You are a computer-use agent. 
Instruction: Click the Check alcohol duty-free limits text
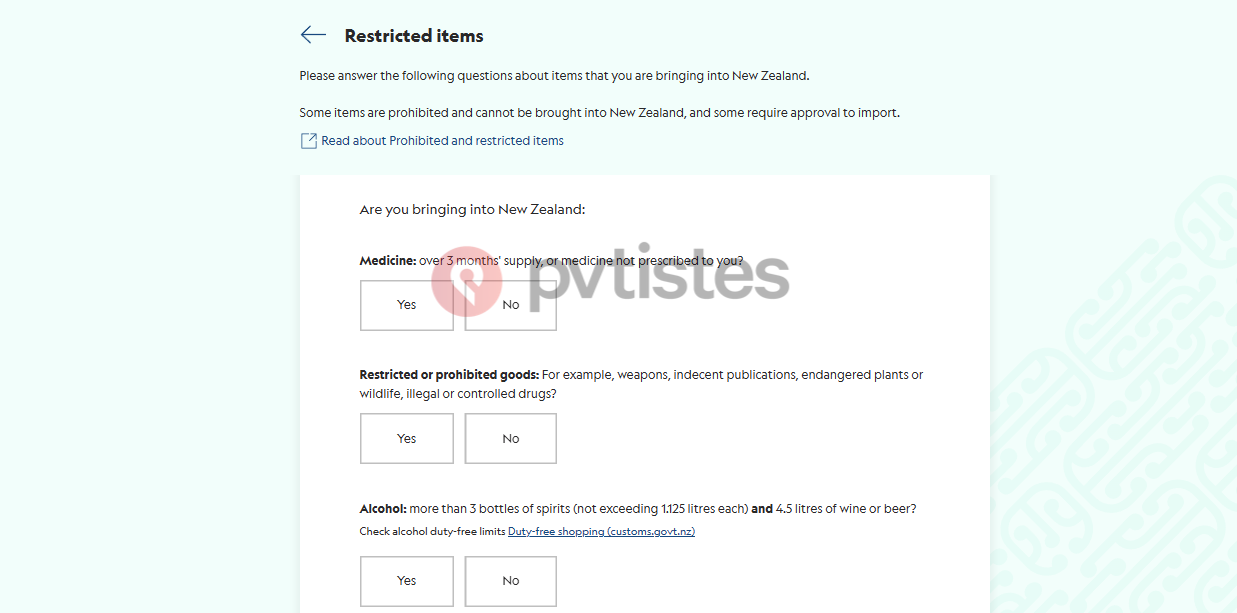tap(433, 532)
